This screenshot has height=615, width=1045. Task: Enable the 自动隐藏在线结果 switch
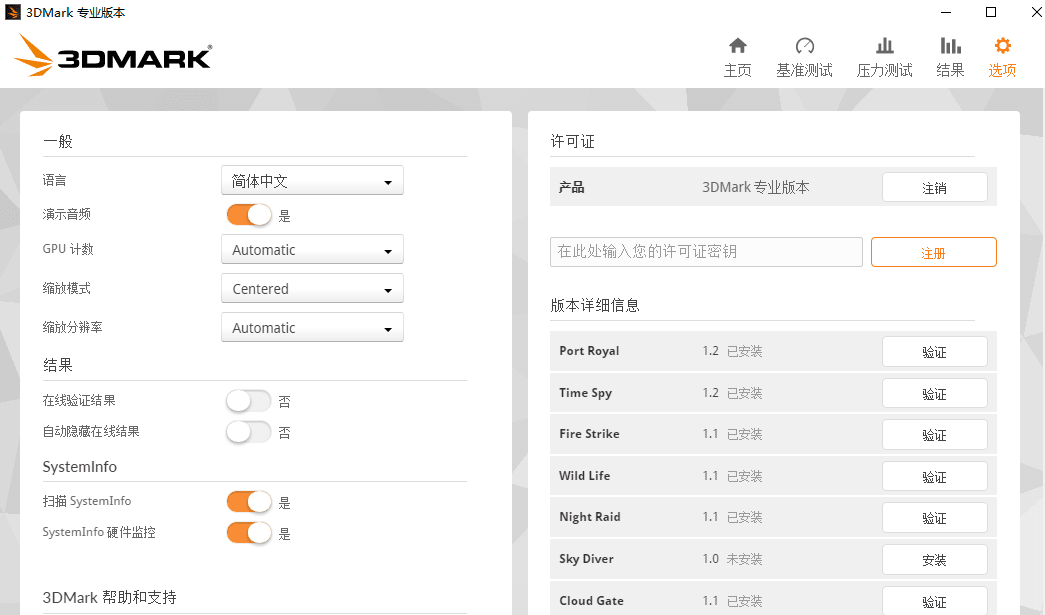point(249,432)
